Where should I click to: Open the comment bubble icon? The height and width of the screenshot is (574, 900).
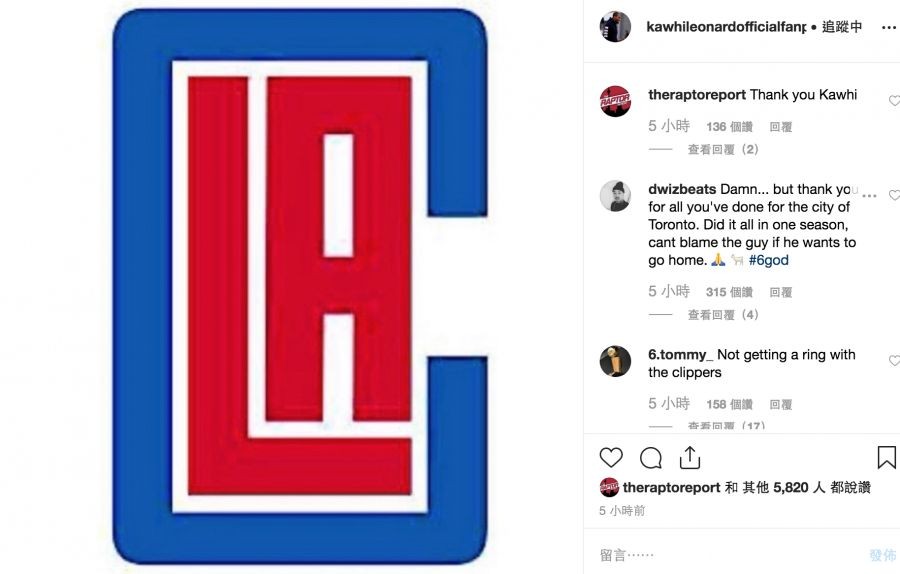pyautogui.click(x=650, y=458)
